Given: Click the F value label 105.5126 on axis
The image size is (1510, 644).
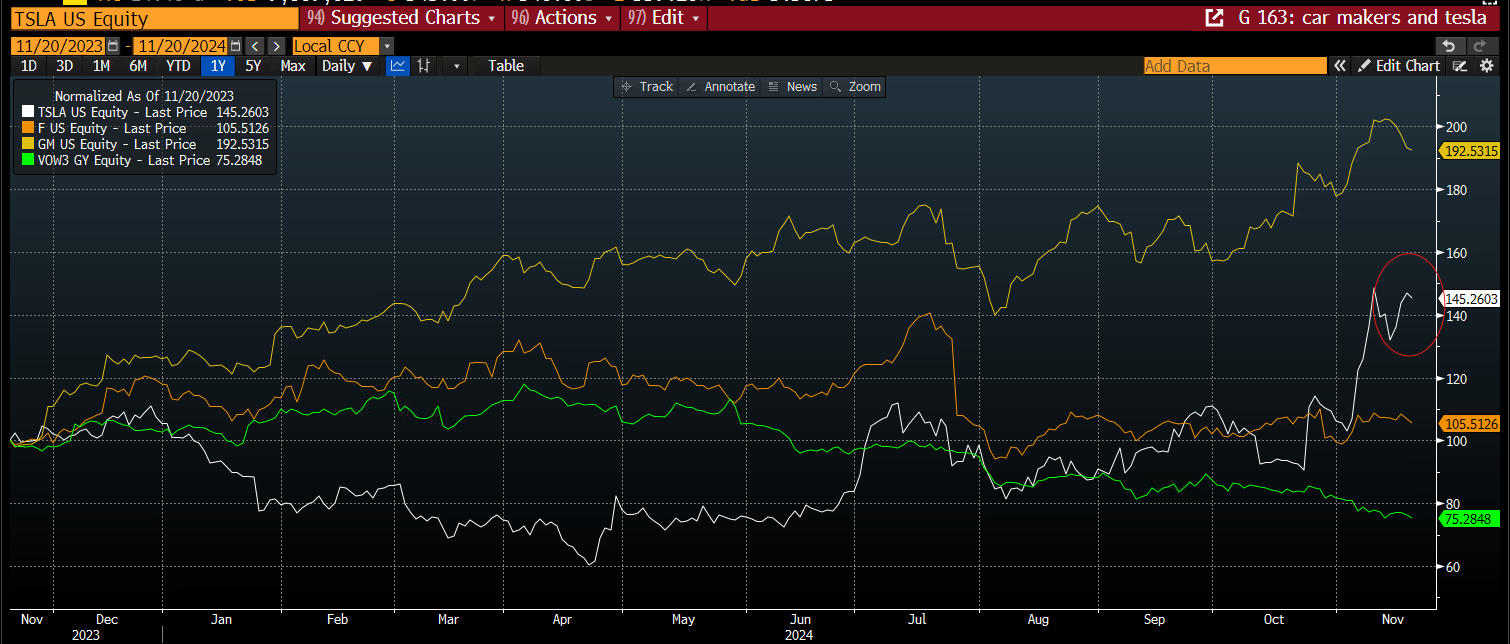Looking at the screenshot, I should pos(1469,424).
